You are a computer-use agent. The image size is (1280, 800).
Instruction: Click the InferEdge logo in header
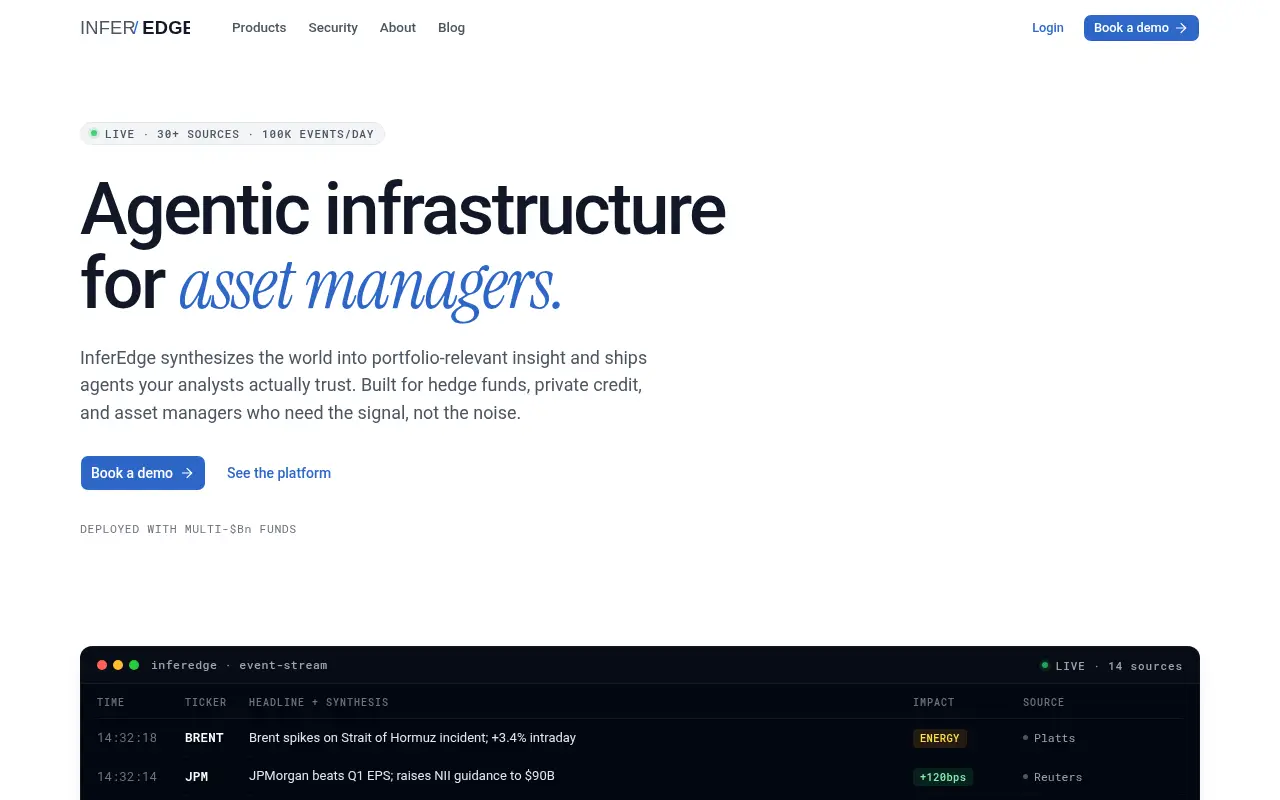click(135, 28)
